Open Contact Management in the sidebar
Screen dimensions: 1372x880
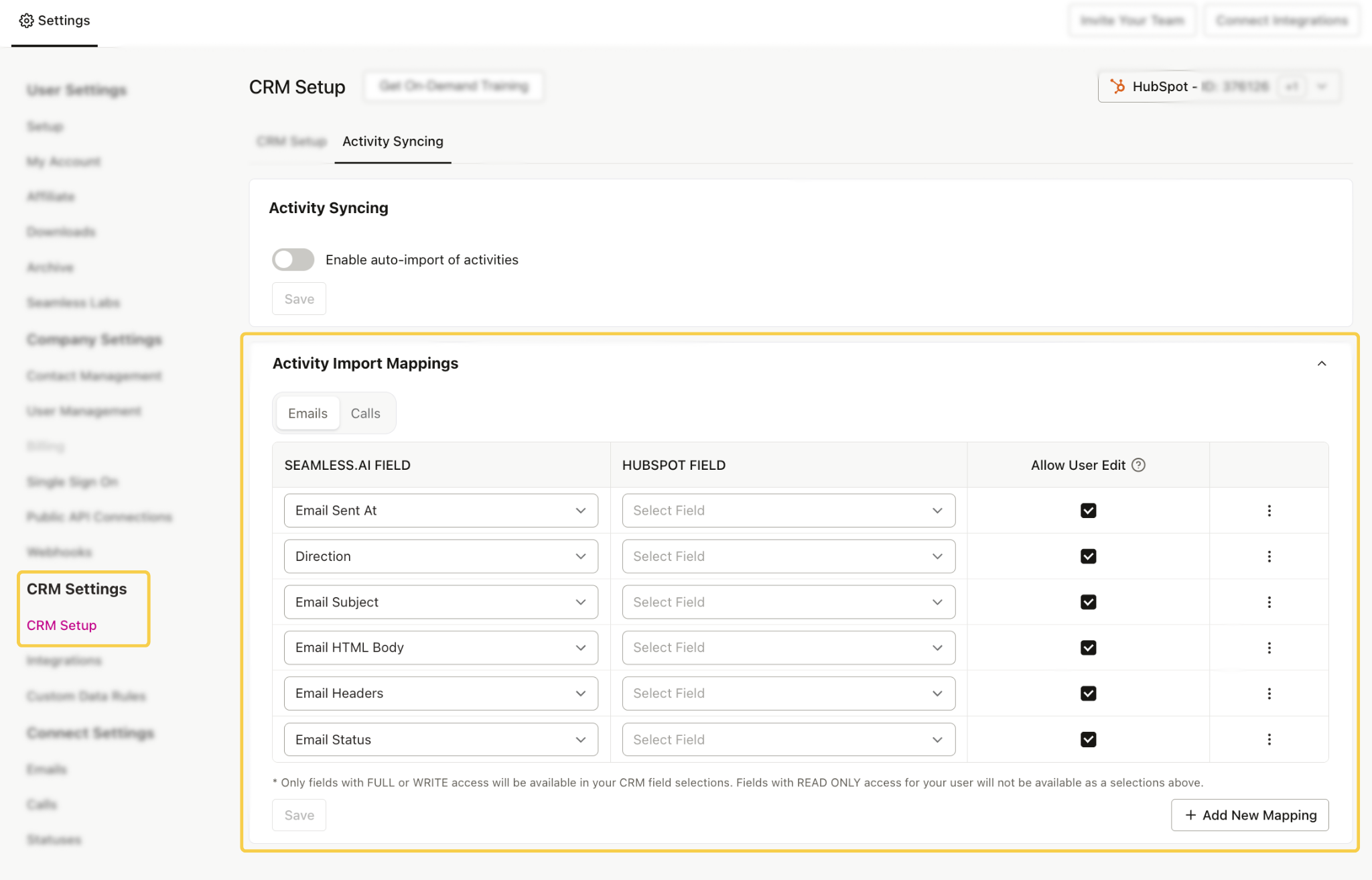click(94, 376)
